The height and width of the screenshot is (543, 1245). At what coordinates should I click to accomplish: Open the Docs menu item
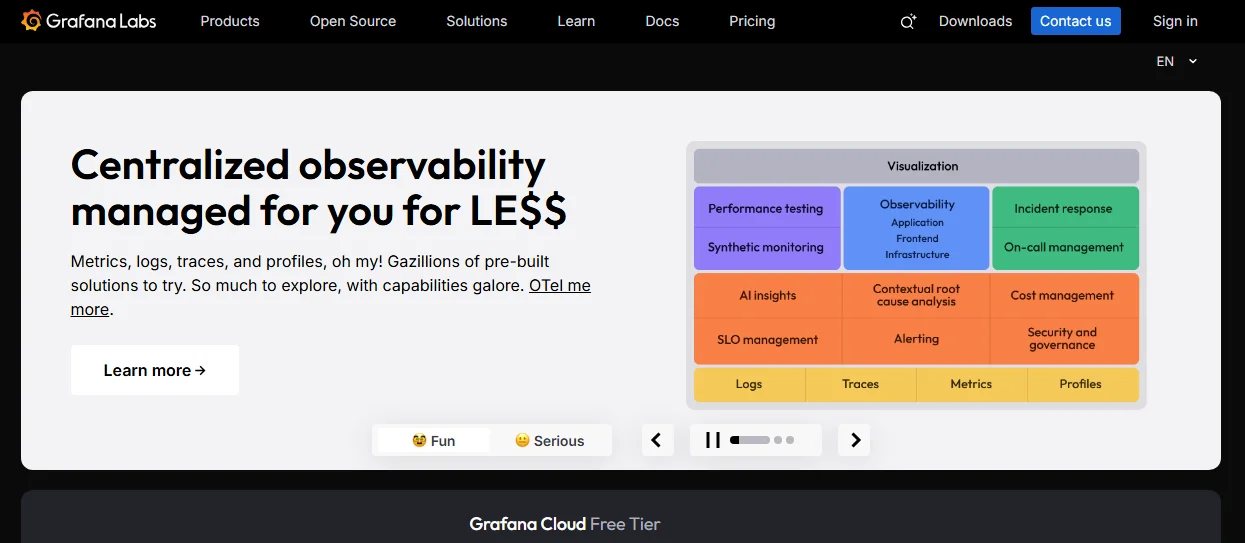pos(662,21)
